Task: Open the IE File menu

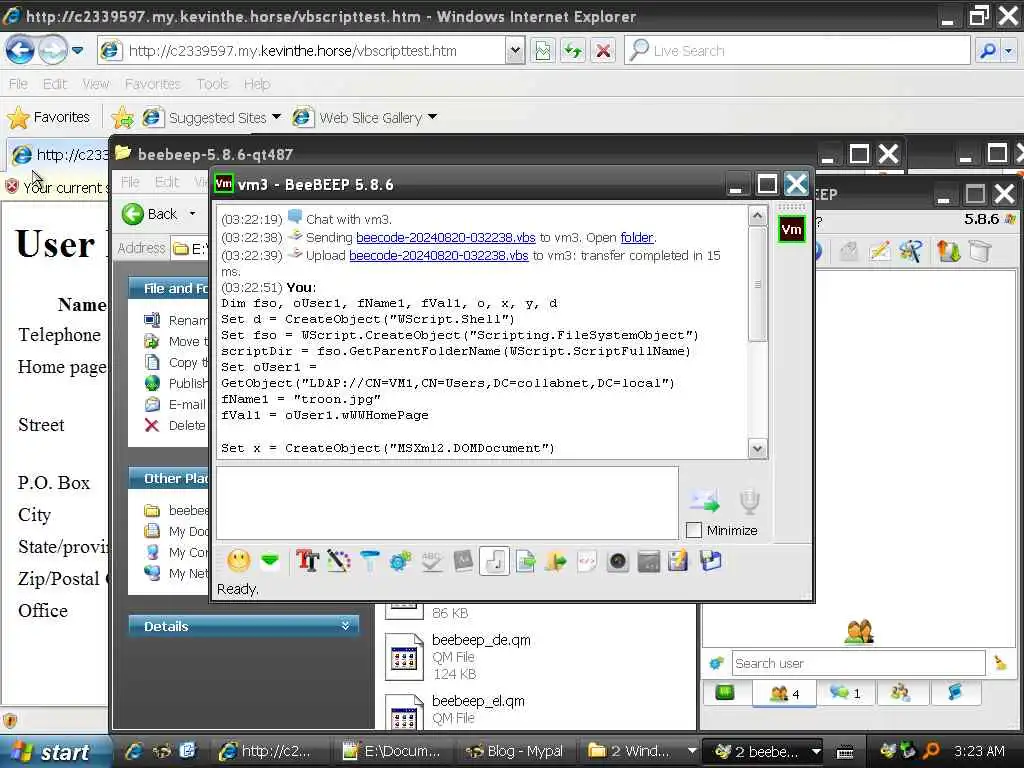Action: tap(18, 84)
